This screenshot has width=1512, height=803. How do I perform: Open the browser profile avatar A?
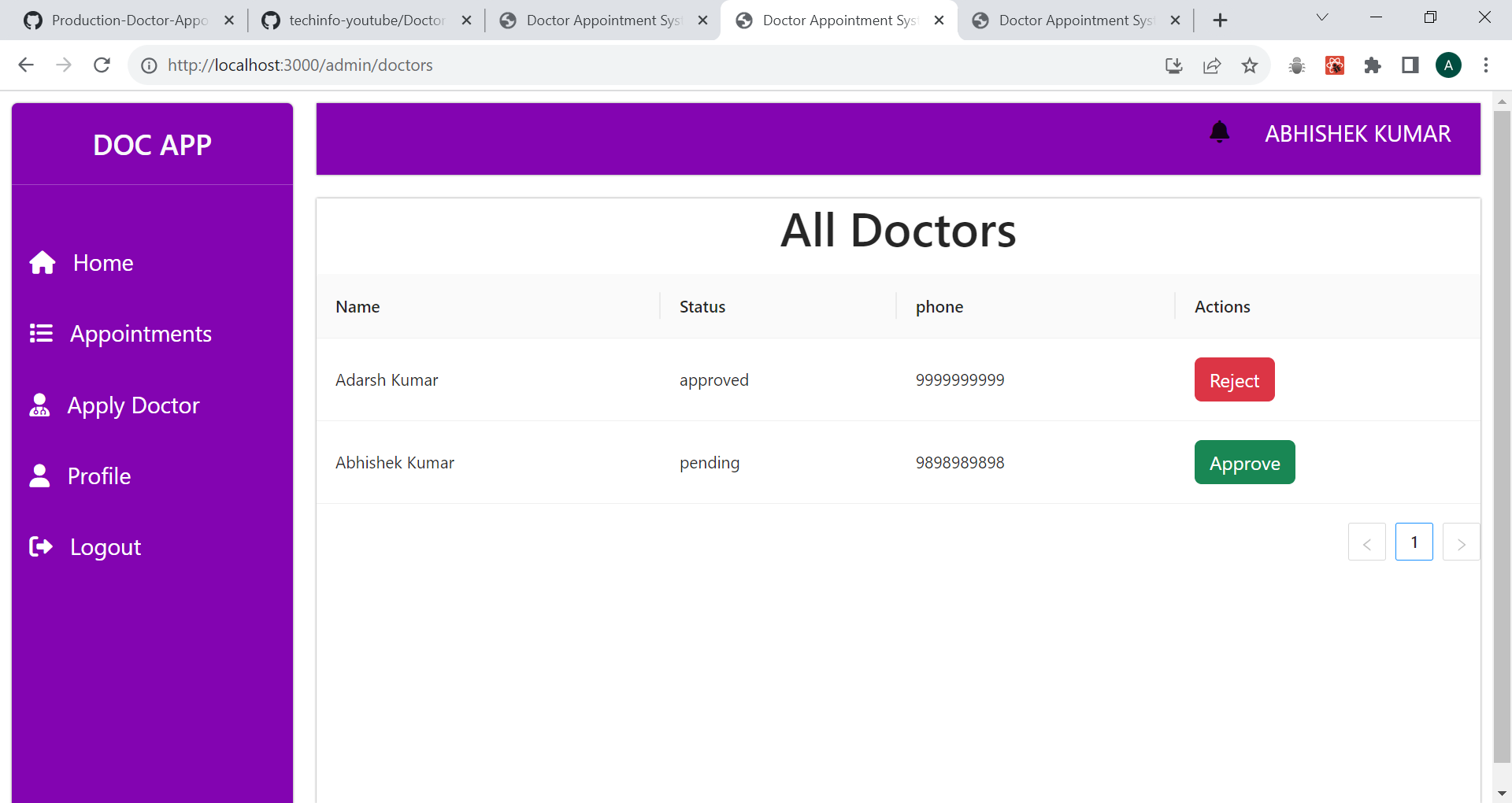1448,65
